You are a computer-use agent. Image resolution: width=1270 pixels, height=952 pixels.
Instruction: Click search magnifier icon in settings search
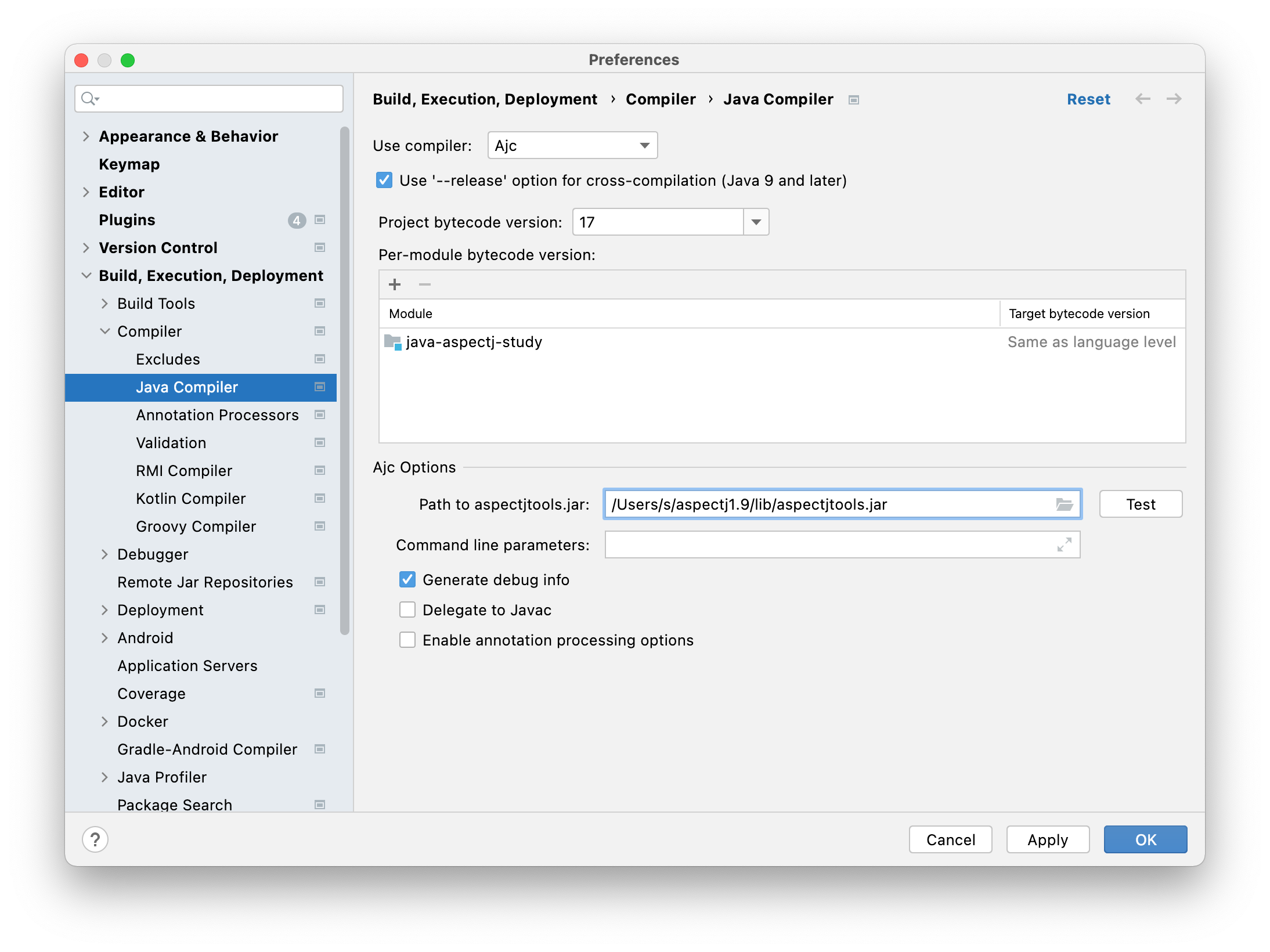pos(89,99)
